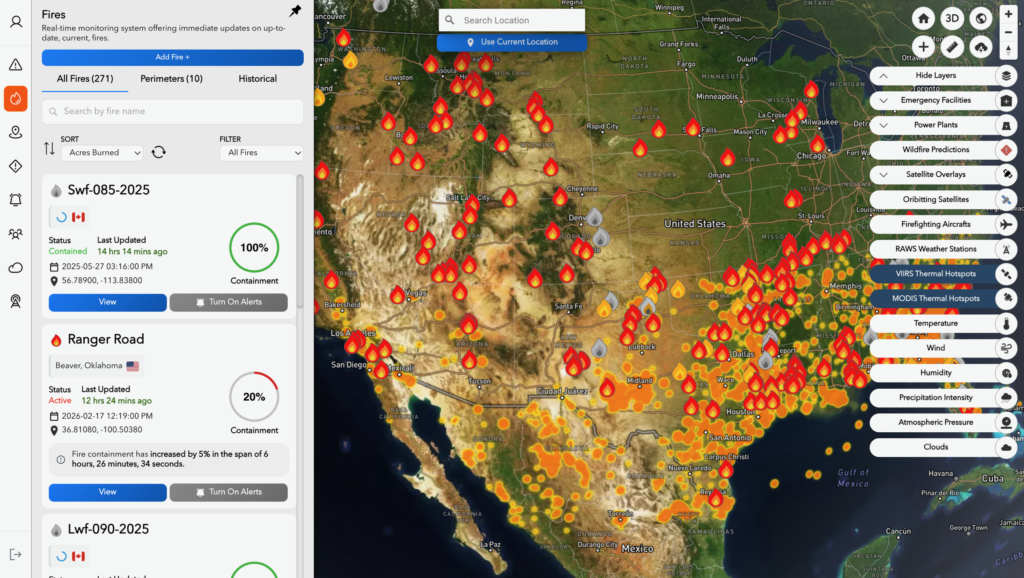Screen dimensions: 1024x578
Task: Open the cloud weather sidebar icon
Action: 16,268
